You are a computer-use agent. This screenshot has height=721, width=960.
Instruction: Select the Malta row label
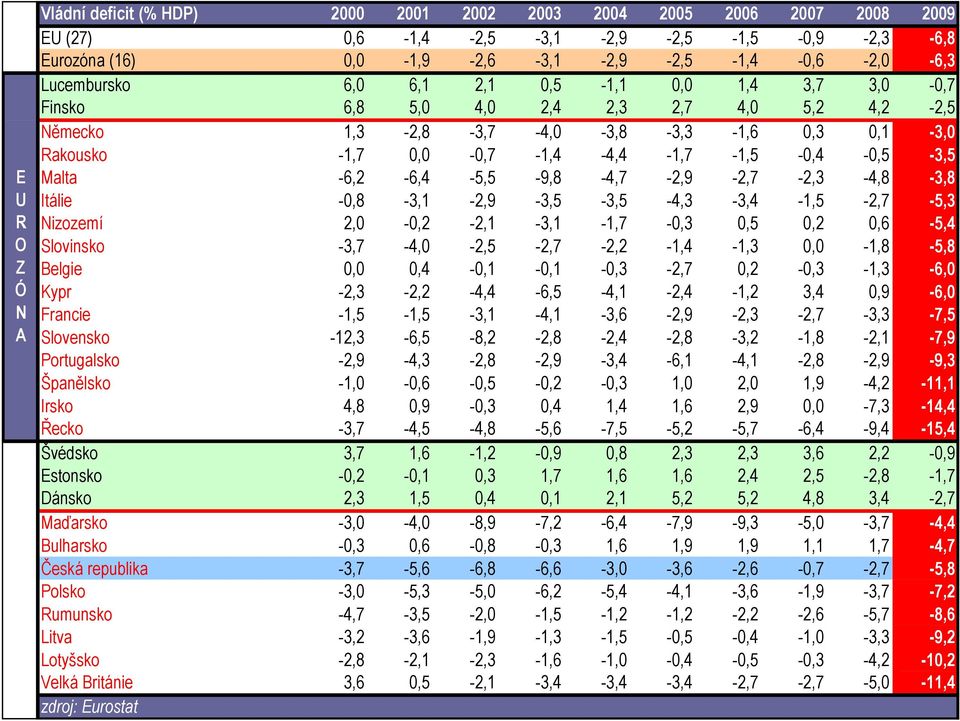click(59, 178)
